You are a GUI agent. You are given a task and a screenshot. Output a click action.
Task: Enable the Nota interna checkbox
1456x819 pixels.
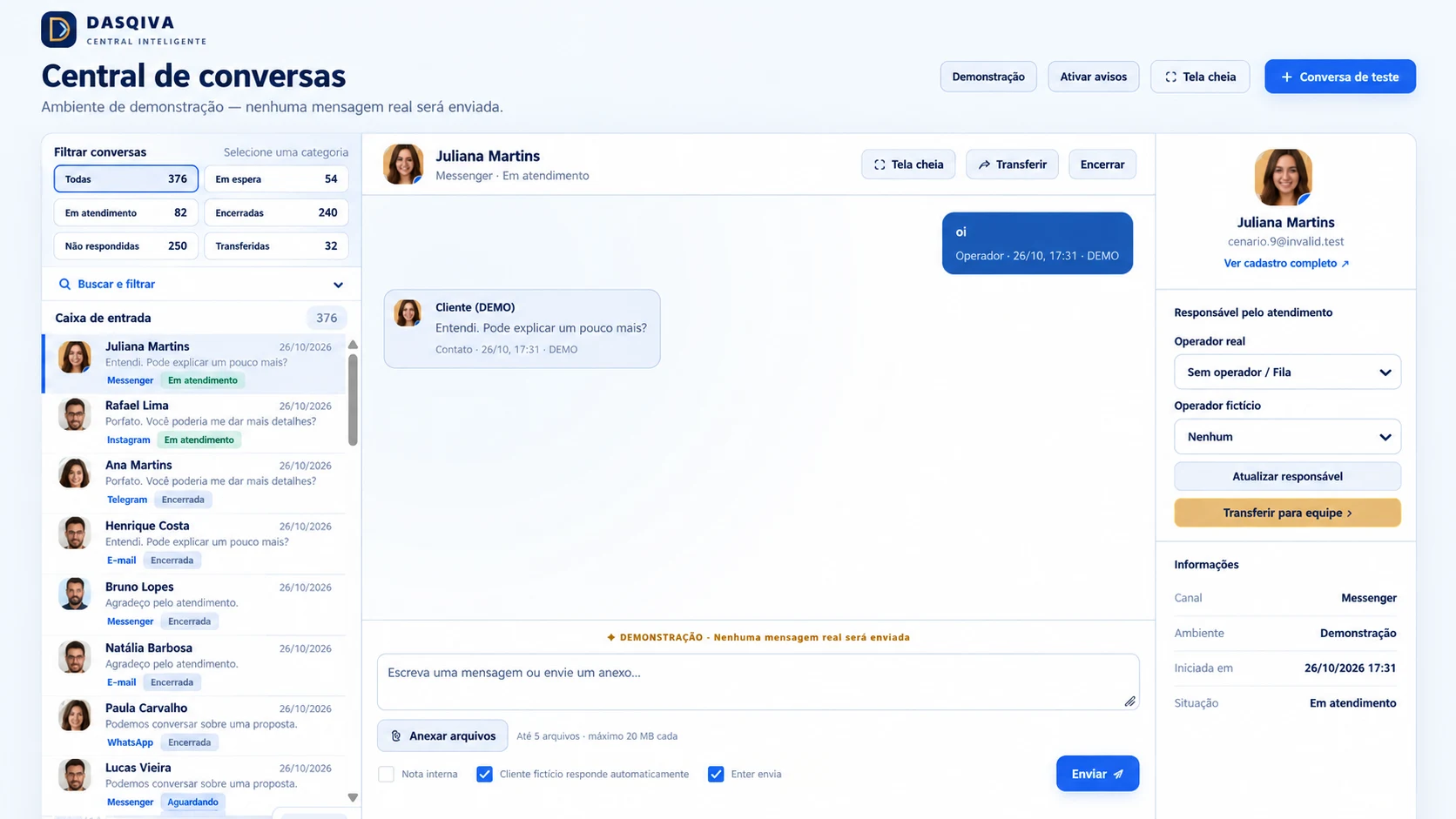pos(387,774)
